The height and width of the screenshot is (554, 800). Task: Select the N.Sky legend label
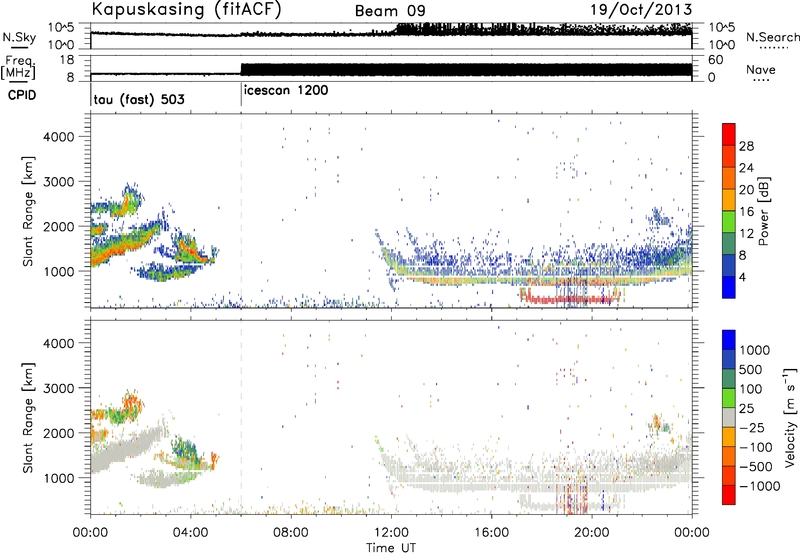pyautogui.click(x=19, y=37)
